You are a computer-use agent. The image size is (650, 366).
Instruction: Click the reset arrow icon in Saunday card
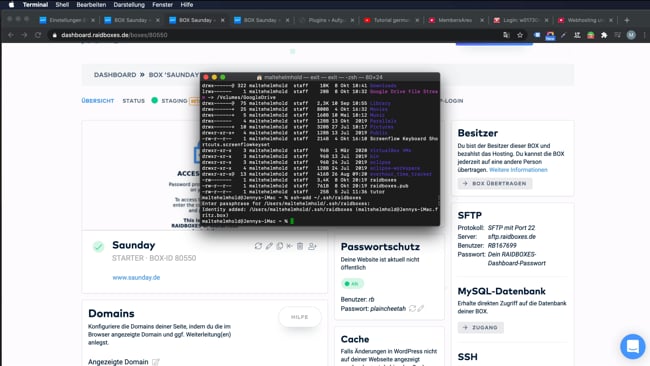289,246
